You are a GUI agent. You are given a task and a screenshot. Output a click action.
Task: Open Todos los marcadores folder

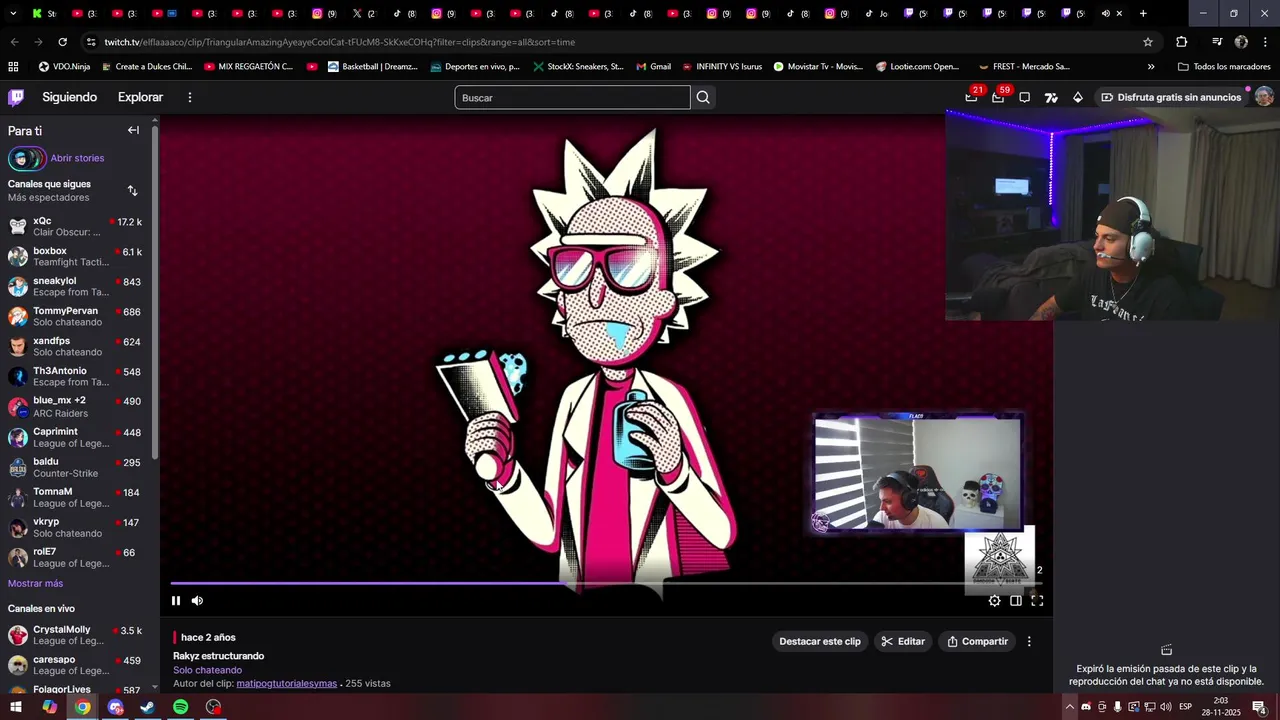pyautogui.click(x=1224, y=67)
